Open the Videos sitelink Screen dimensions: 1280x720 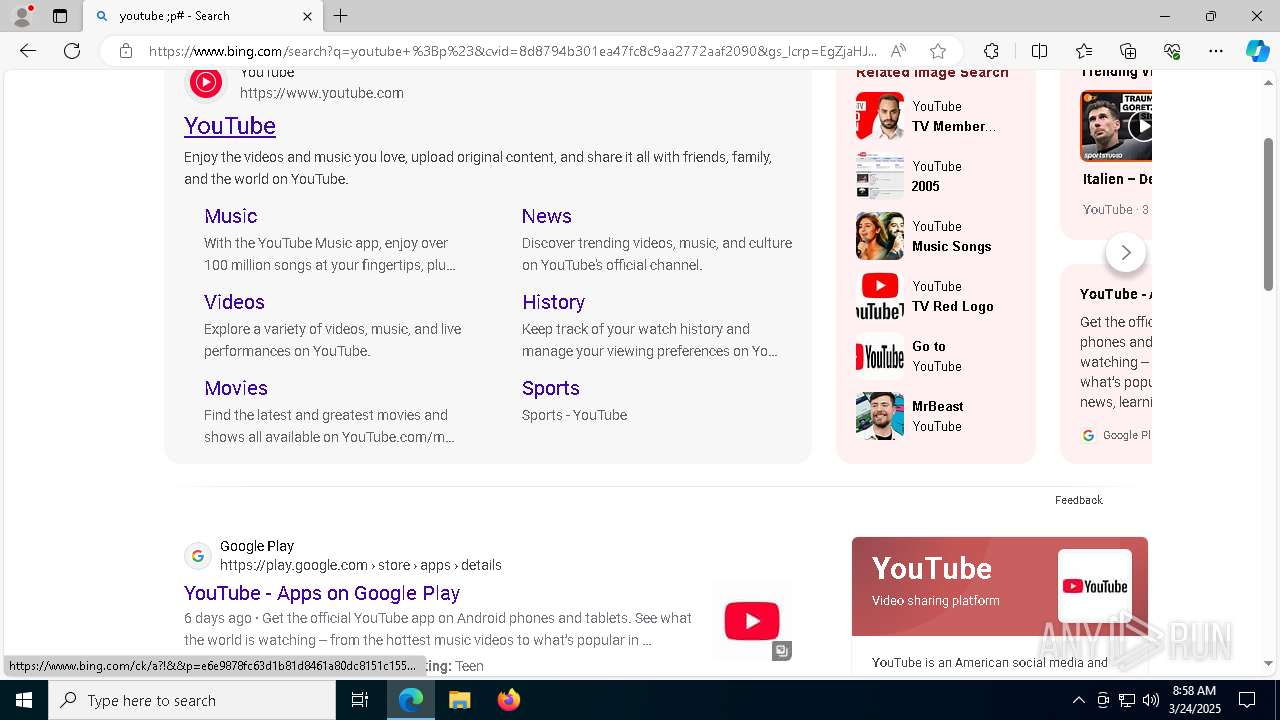(234, 302)
